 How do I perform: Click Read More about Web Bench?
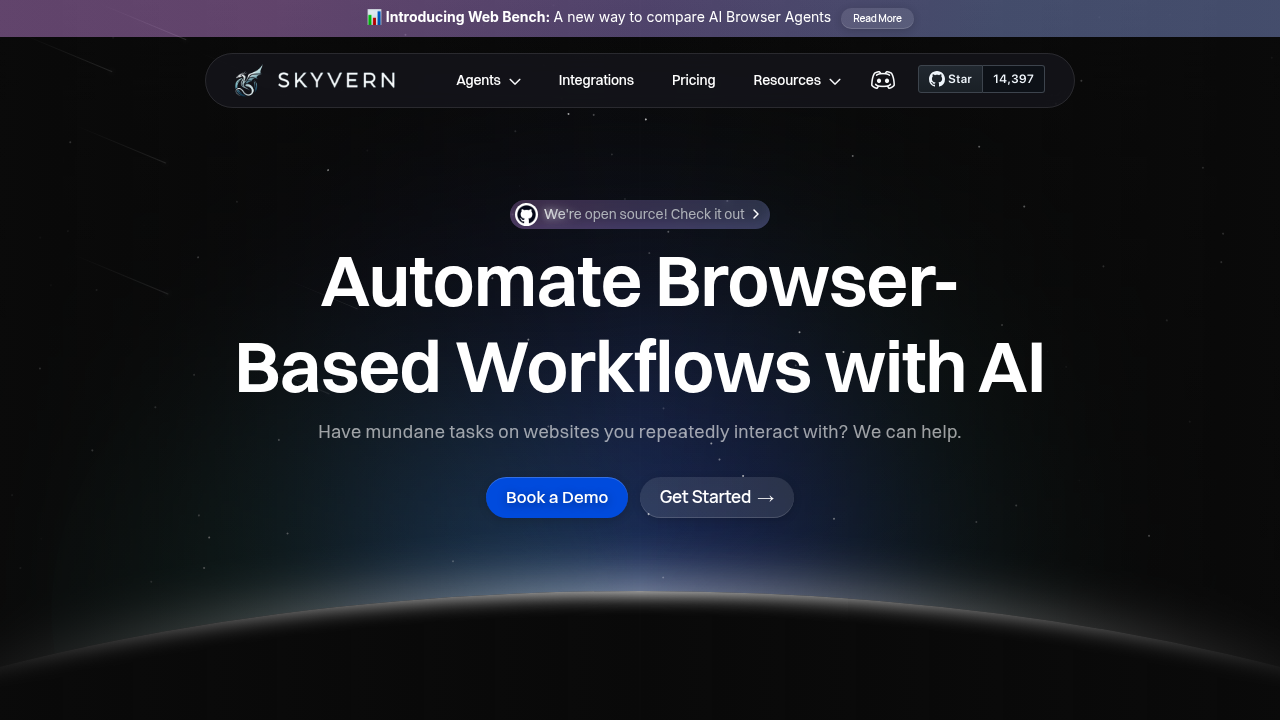tap(877, 18)
